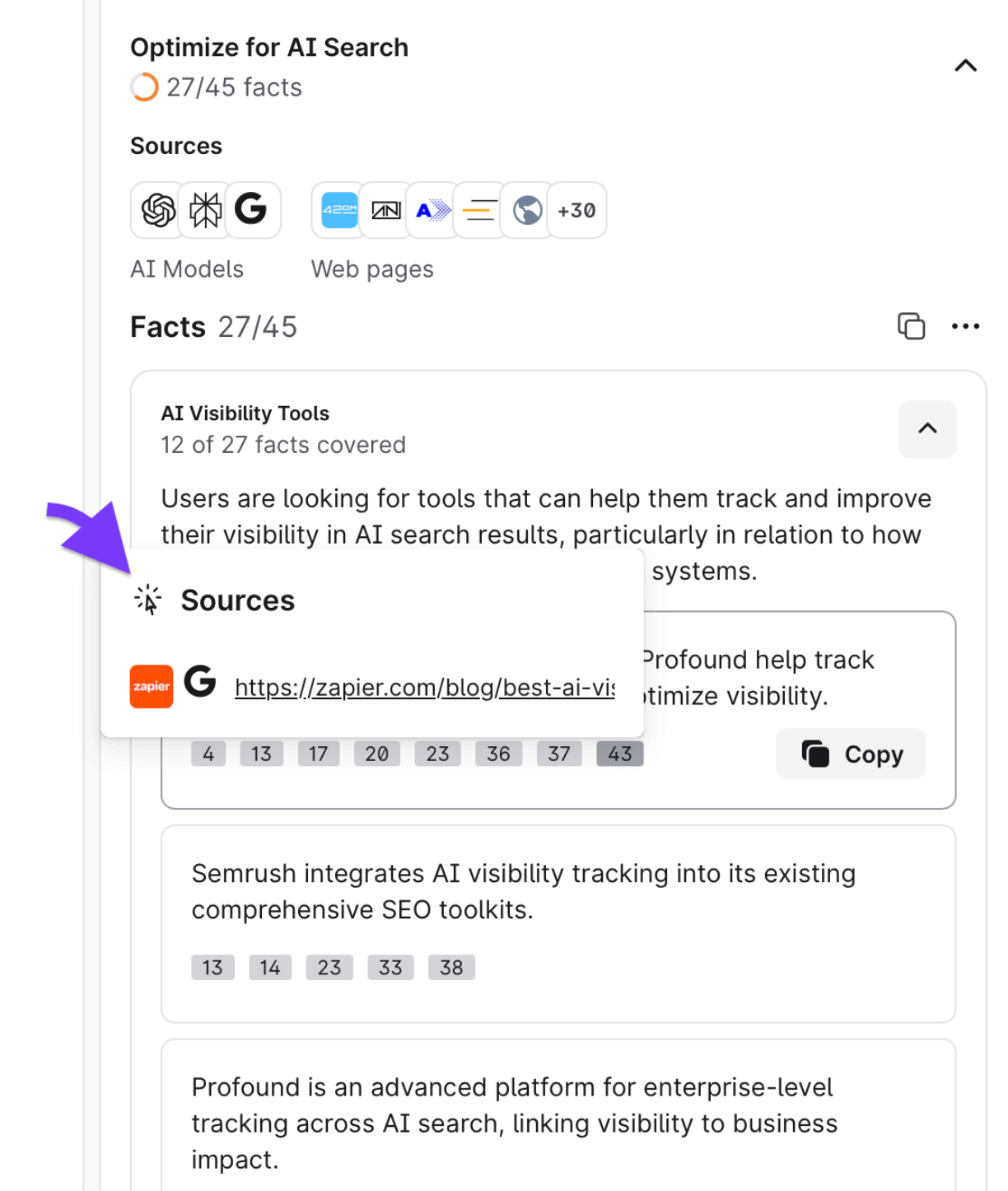Collapse the AI Visibility Tools card
The height and width of the screenshot is (1191, 1008).
coord(927,428)
